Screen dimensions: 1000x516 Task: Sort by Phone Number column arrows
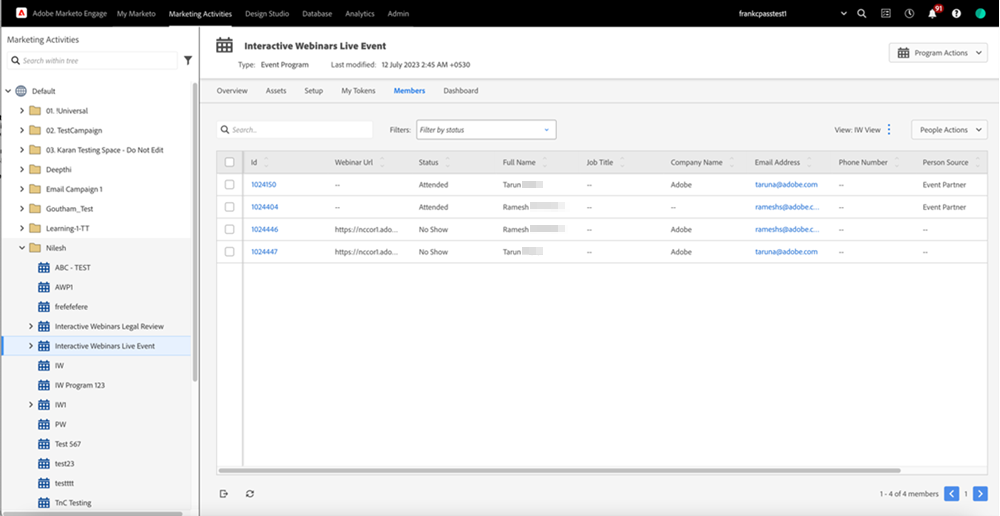[x=897, y=163]
